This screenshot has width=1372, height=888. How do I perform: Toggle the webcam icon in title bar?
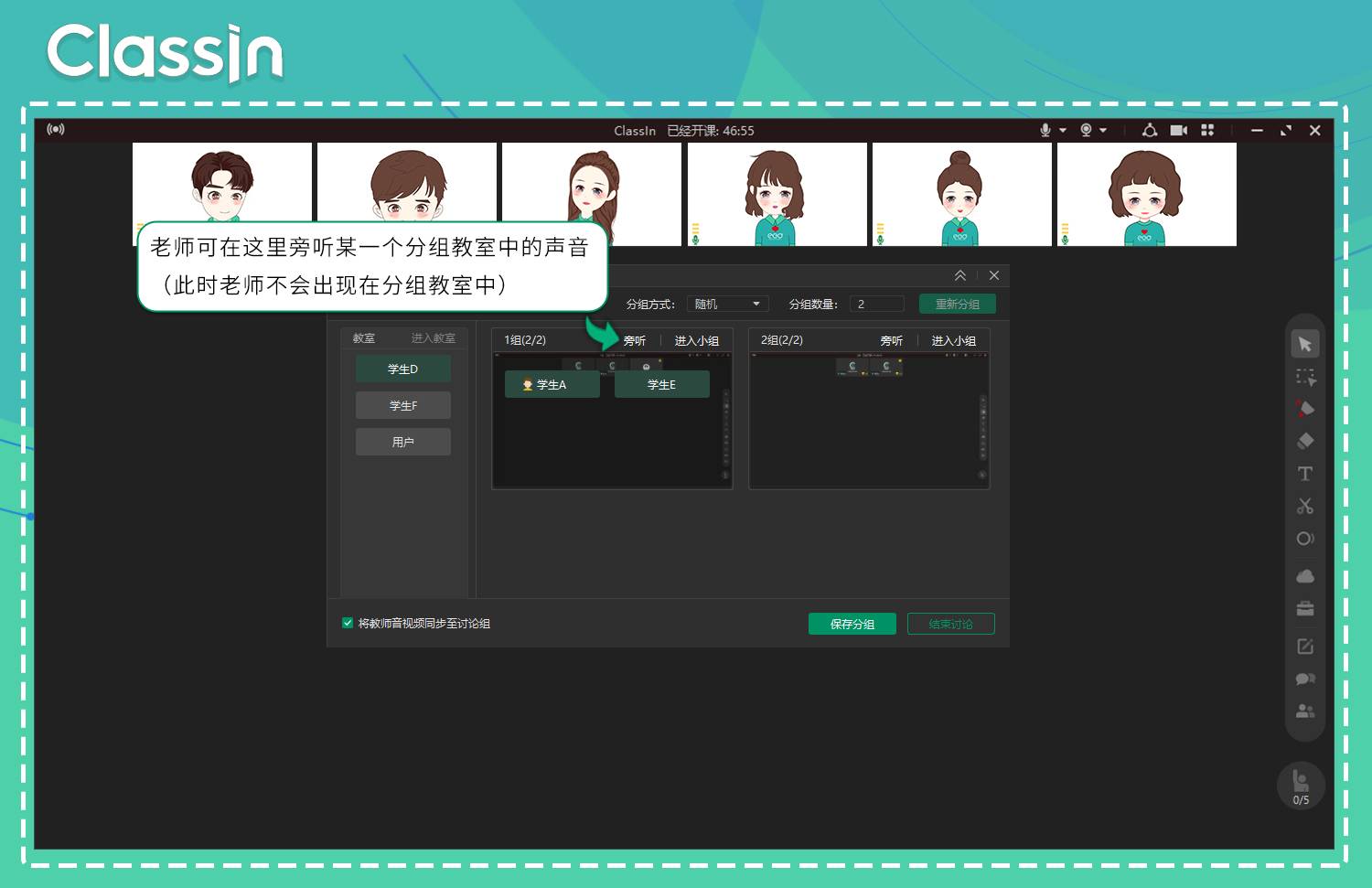pyautogui.click(x=1086, y=130)
